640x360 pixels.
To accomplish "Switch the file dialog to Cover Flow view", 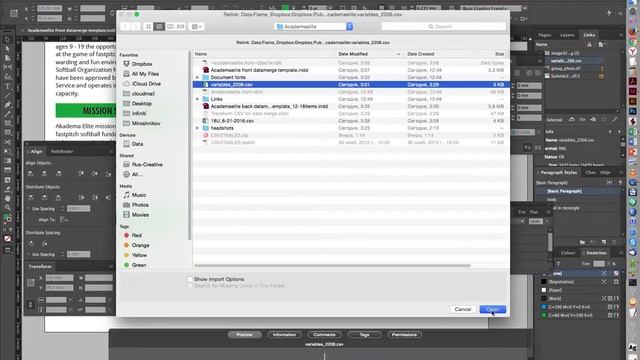I will pyautogui.click(x=180, y=27).
